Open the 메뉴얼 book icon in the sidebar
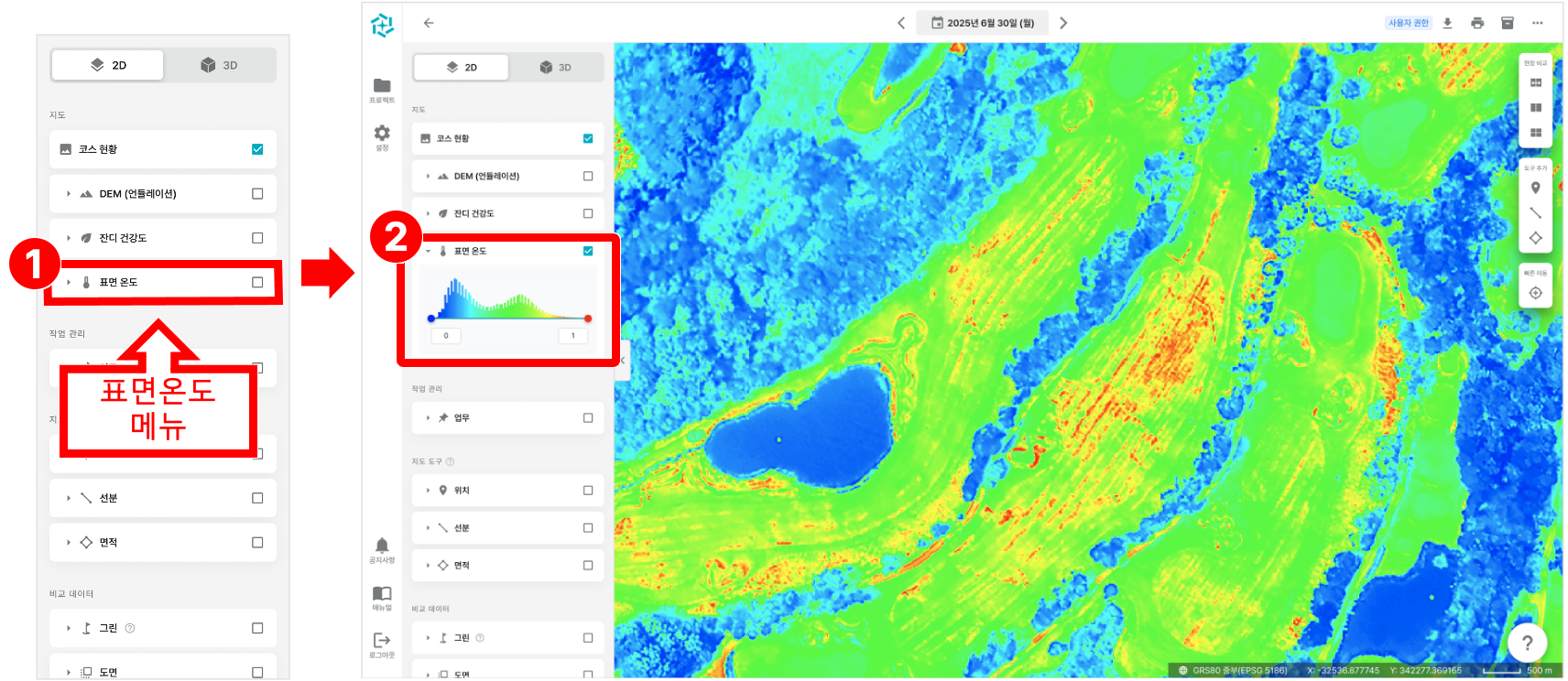This screenshot has width=1568, height=681. click(x=382, y=594)
